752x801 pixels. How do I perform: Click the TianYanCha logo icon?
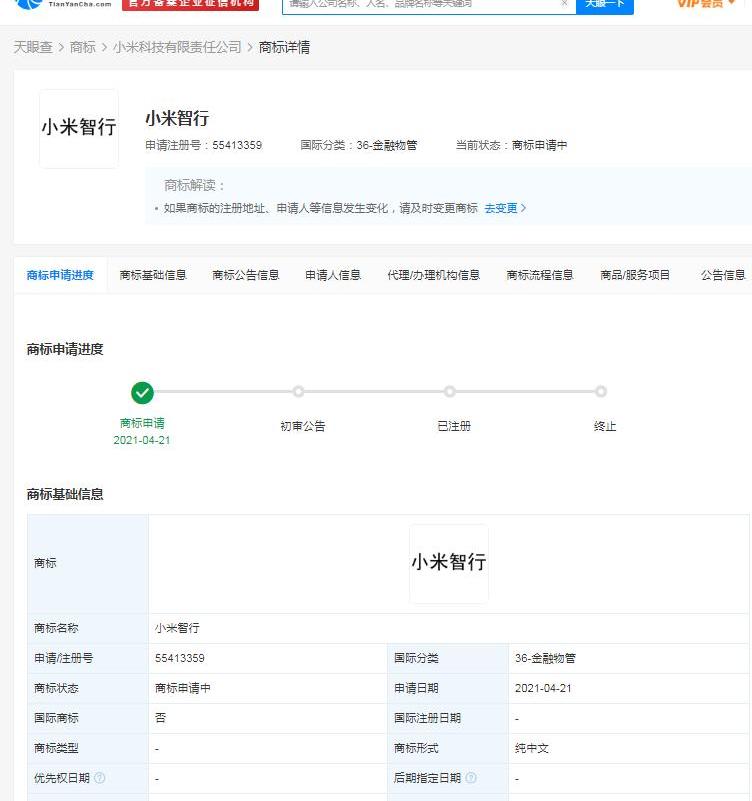(x=28, y=4)
